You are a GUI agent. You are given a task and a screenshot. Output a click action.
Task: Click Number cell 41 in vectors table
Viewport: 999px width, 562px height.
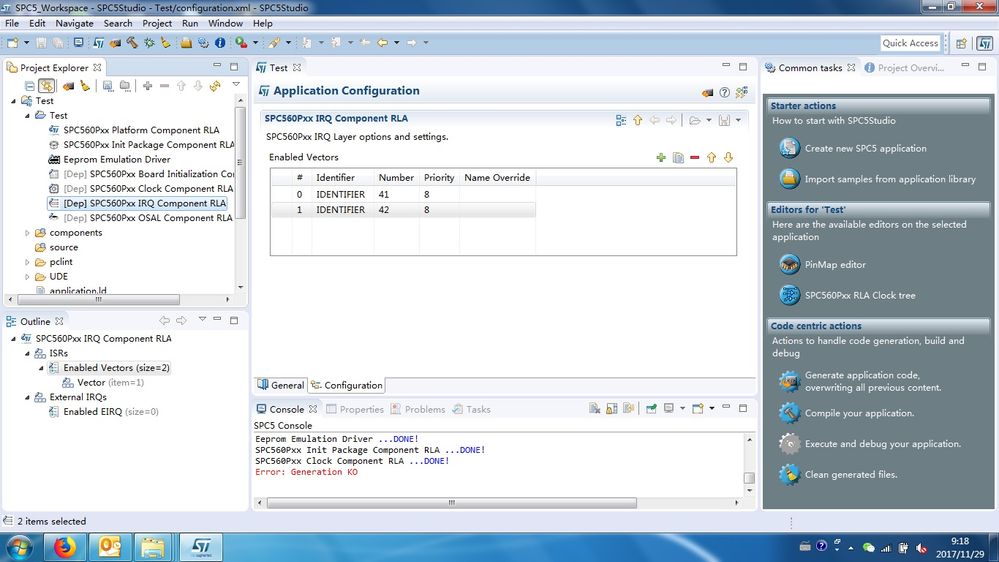[396, 194]
